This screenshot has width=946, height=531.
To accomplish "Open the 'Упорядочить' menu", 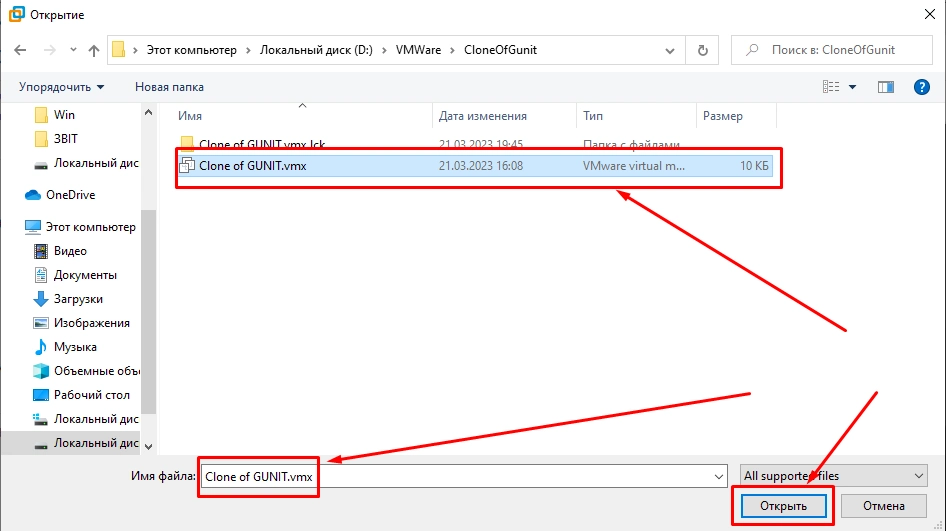I will (x=62, y=87).
